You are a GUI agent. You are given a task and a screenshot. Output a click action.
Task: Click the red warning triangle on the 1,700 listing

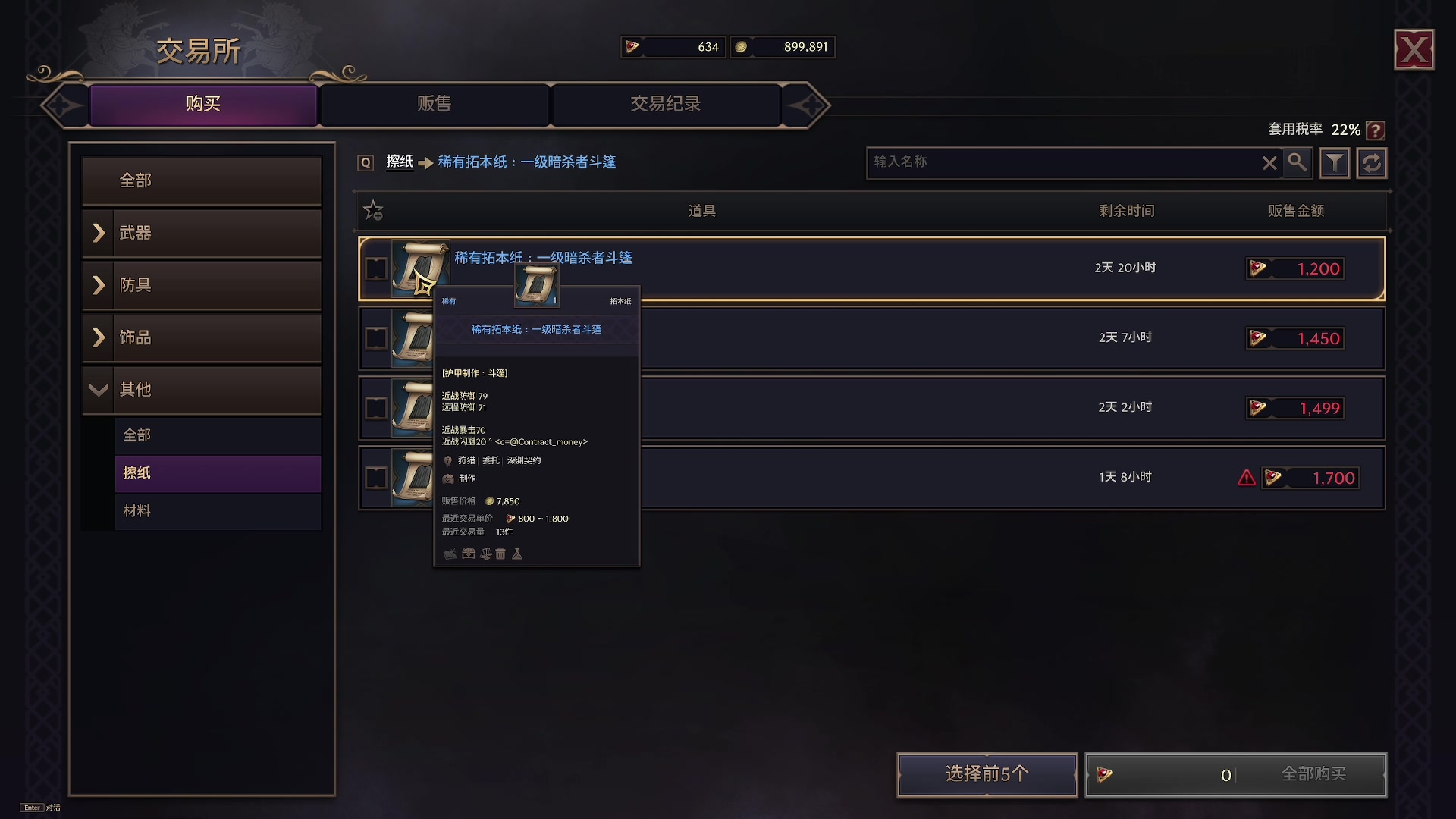(1247, 478)
